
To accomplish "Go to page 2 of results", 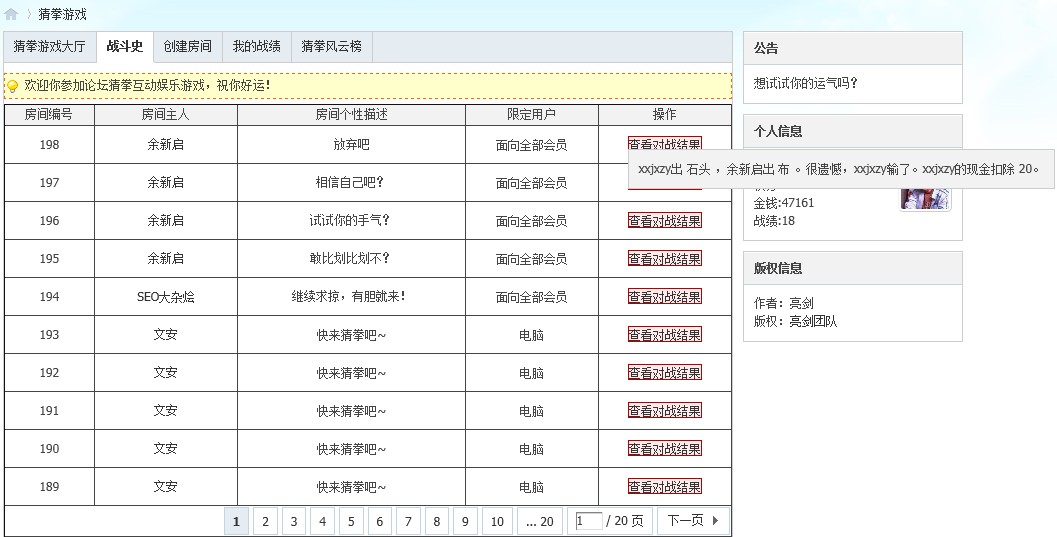I will 265,521.
